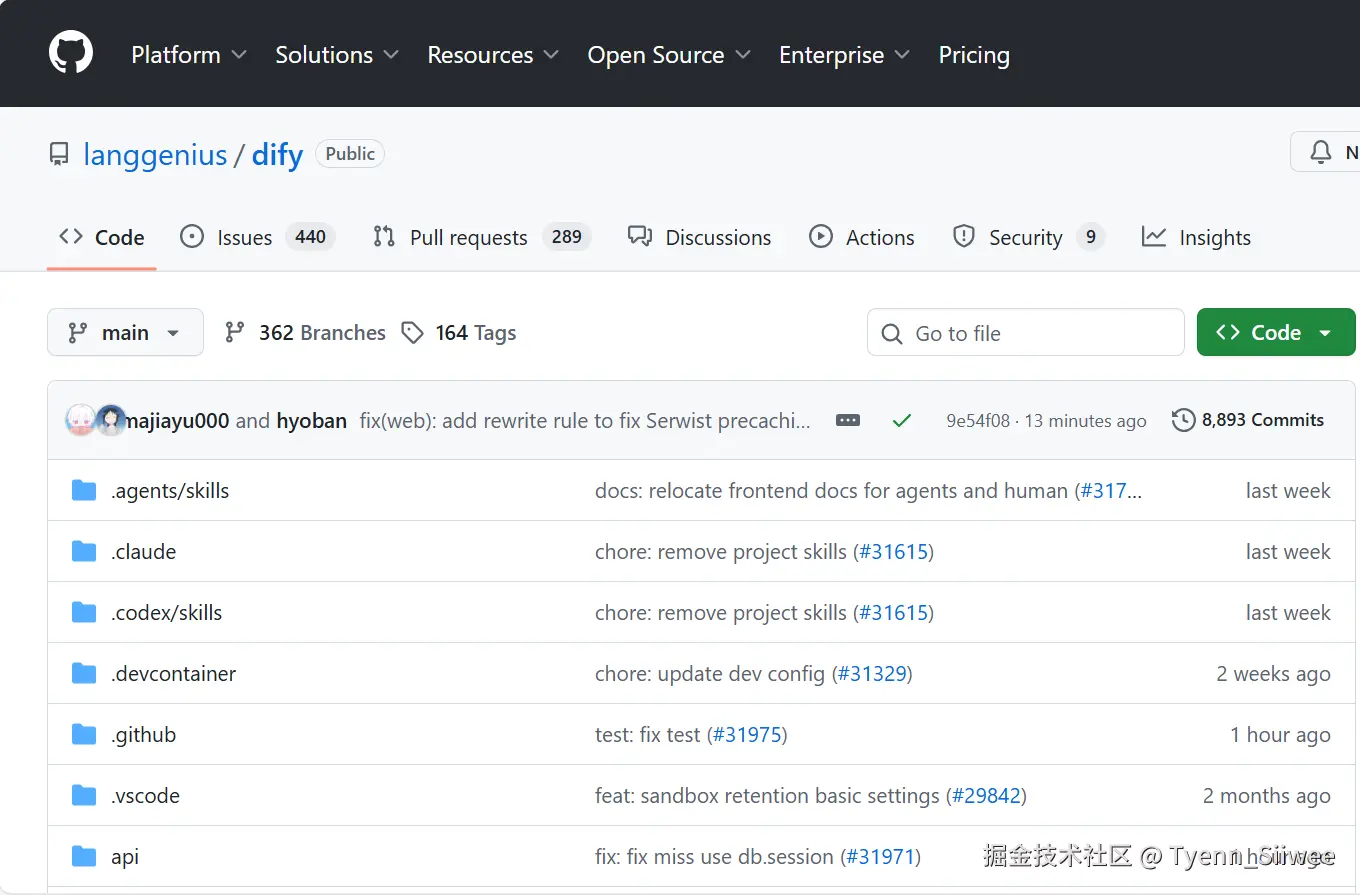Open the .github folder

(x=143, y=734)
